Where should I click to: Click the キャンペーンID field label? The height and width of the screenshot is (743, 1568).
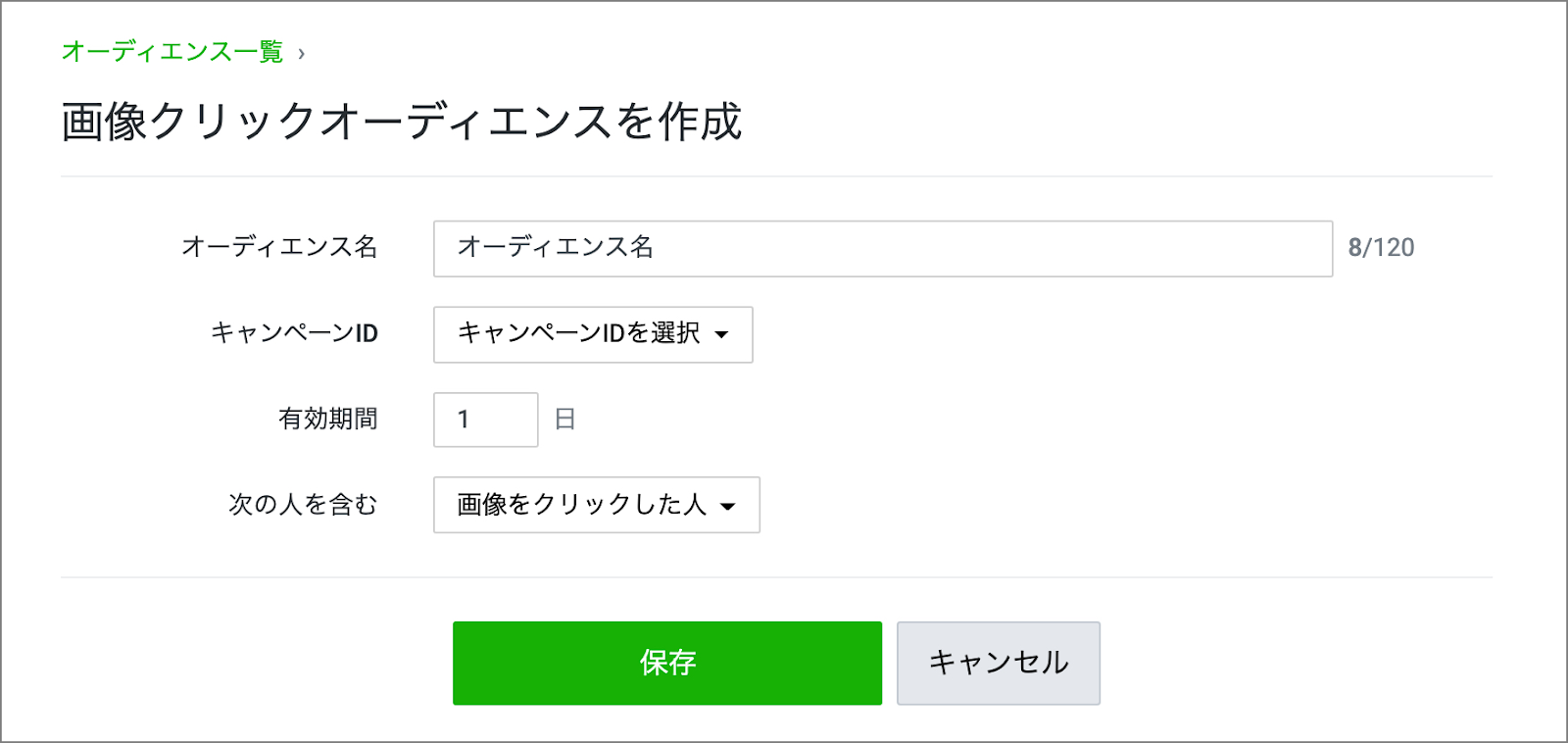tap(294, 333)
